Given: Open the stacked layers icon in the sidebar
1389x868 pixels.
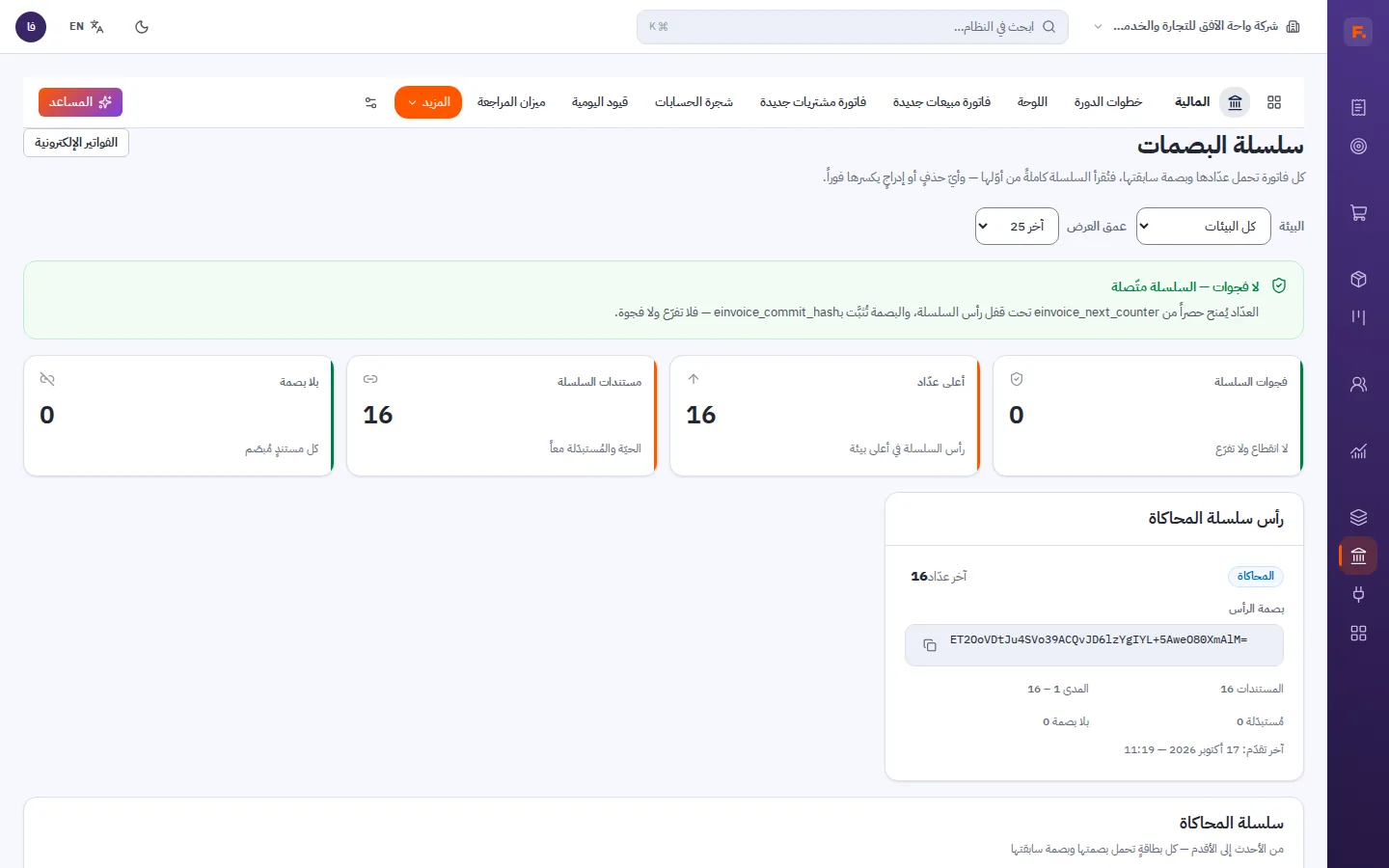Looking at the screenshot, I should pyautogui.click(x=1358, y=517).
